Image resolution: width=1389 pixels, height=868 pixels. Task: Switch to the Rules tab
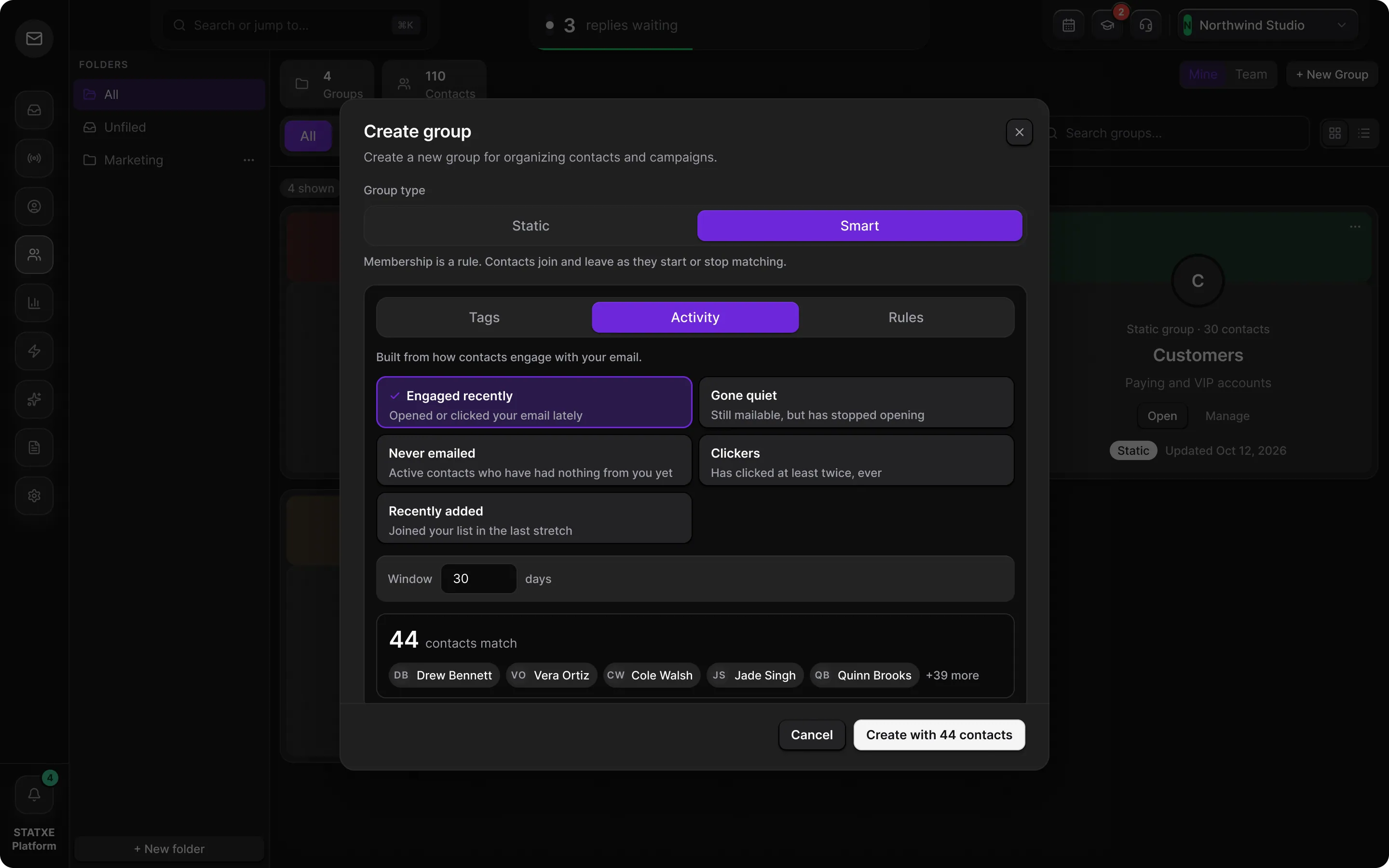(906, 317)
